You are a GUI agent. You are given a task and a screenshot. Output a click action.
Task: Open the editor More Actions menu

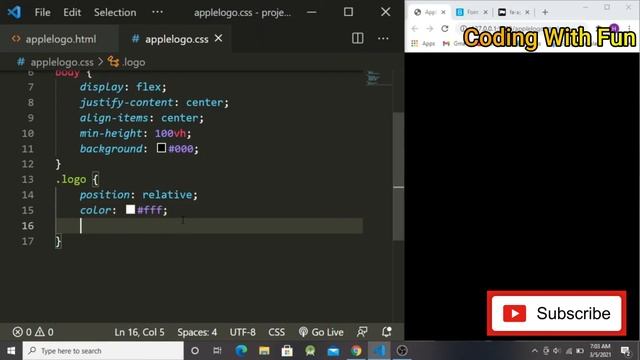coord(383,38)
